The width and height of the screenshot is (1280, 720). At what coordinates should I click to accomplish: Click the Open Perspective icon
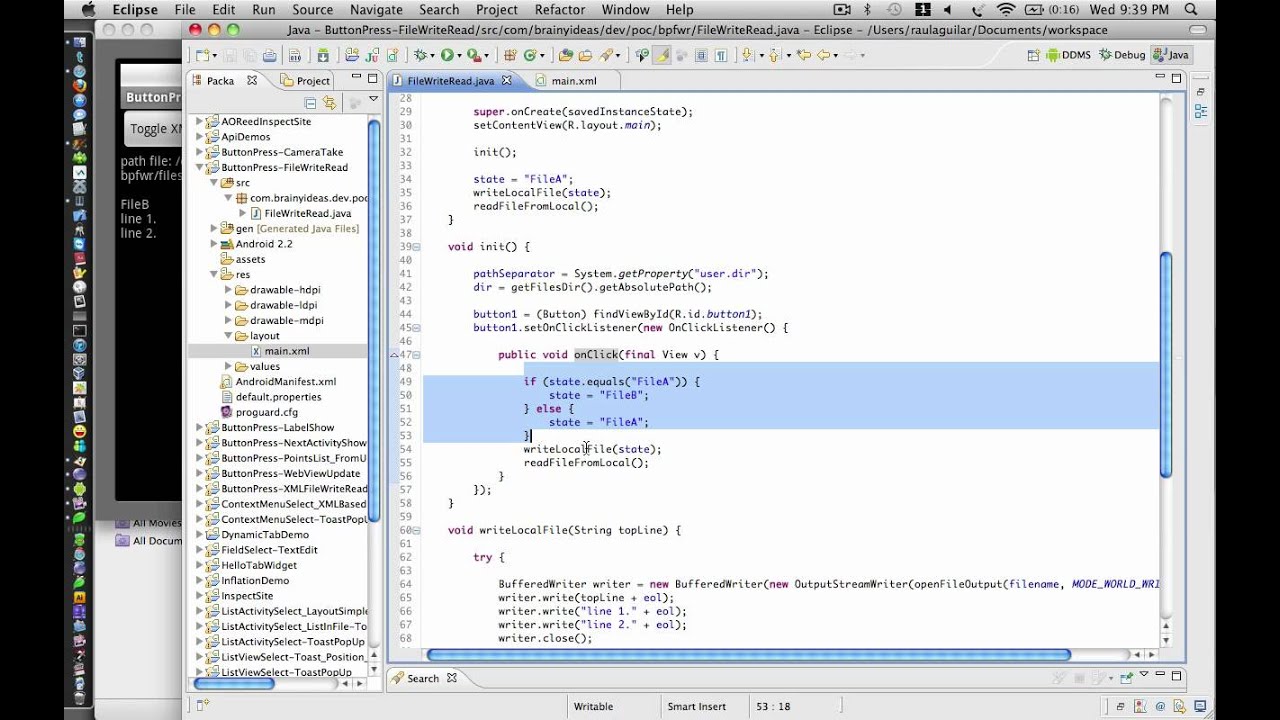pyautogui.click(x=1033, y=55)
